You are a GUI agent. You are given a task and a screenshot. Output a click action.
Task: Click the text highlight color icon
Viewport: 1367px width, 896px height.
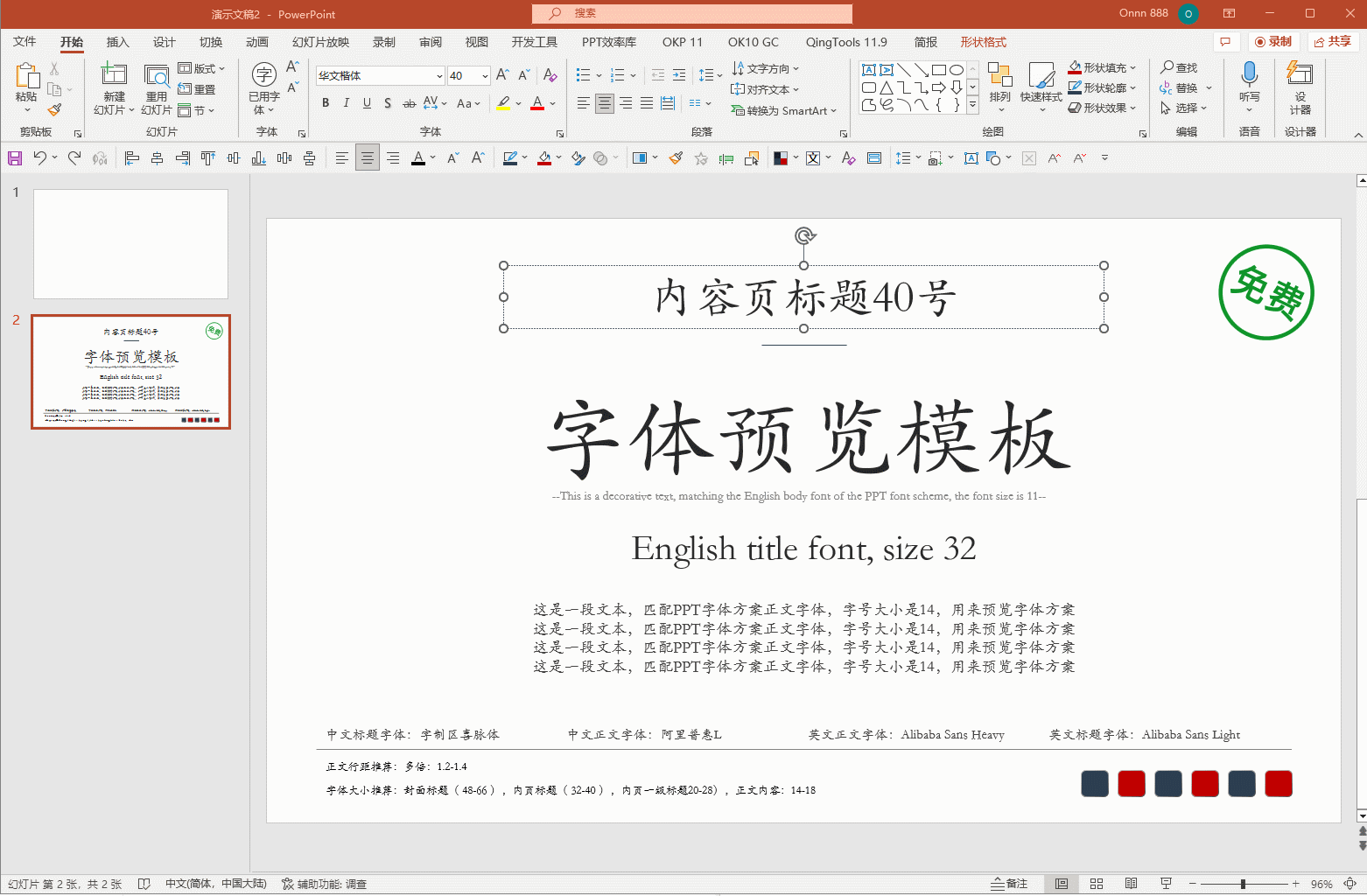[x=503, y=103]
